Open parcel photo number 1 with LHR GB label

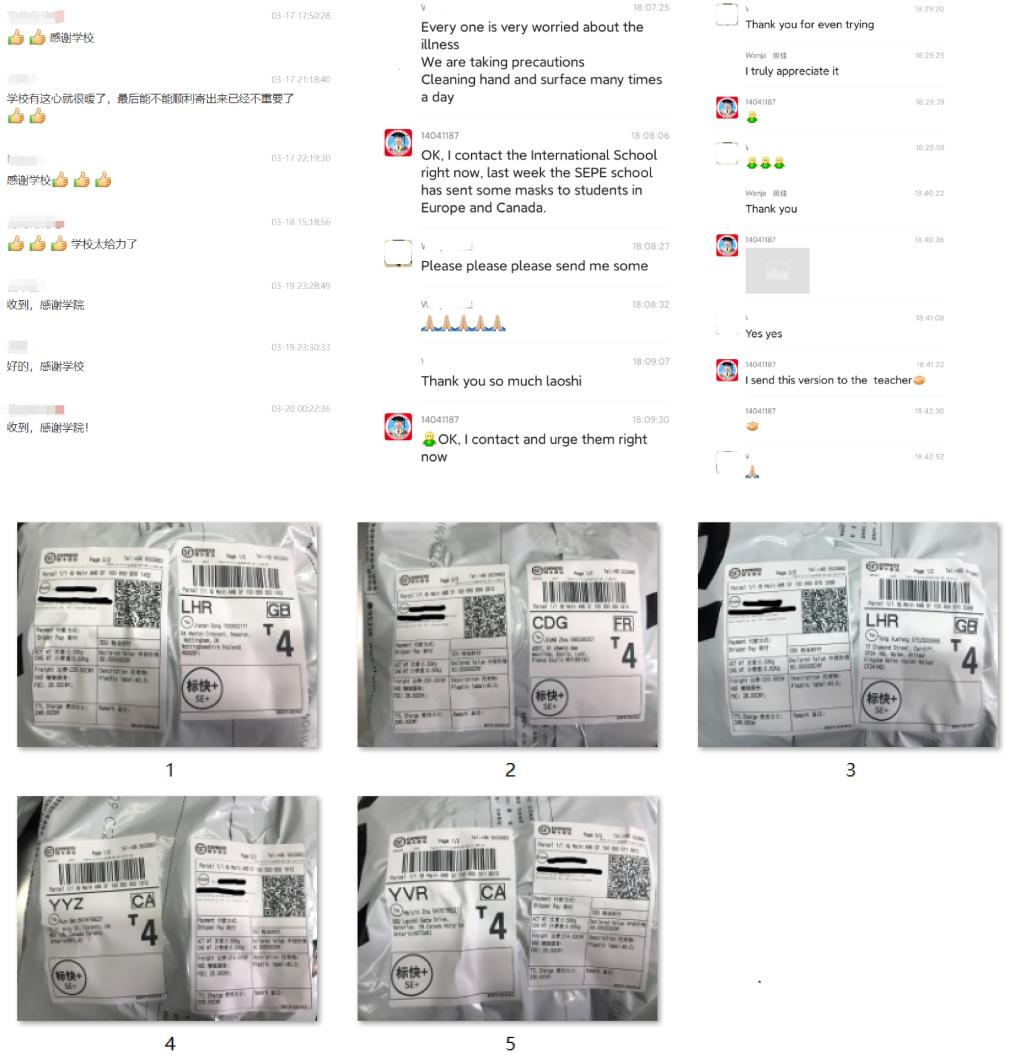(168, 635)
